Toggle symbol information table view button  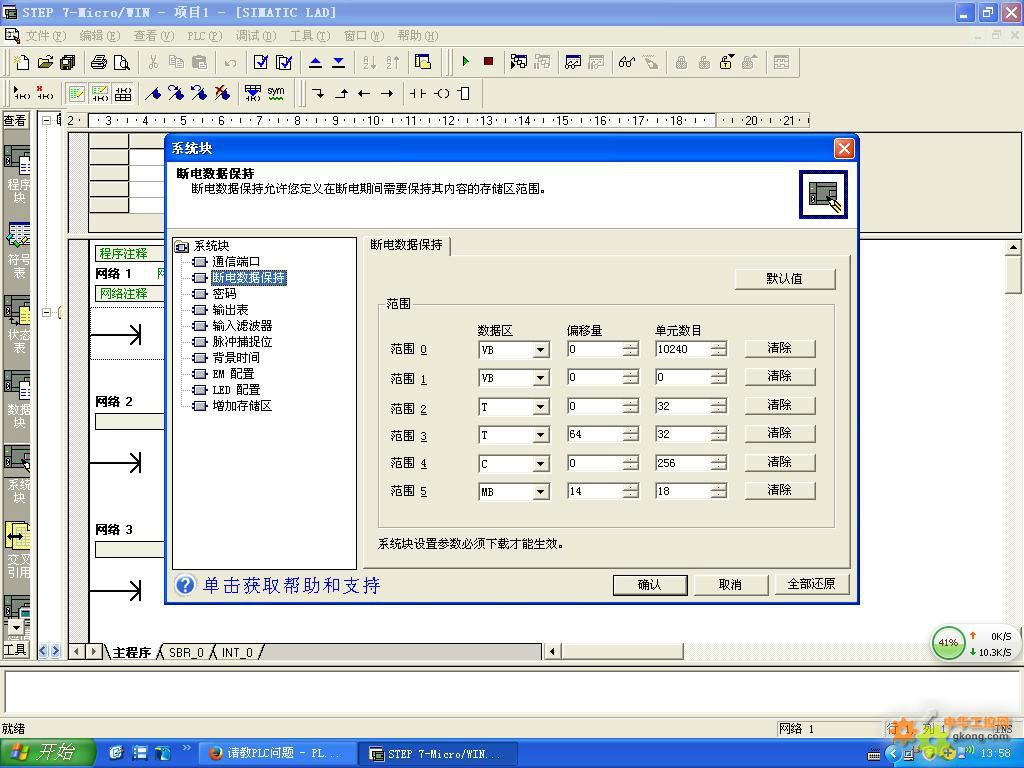coord(123,93)
